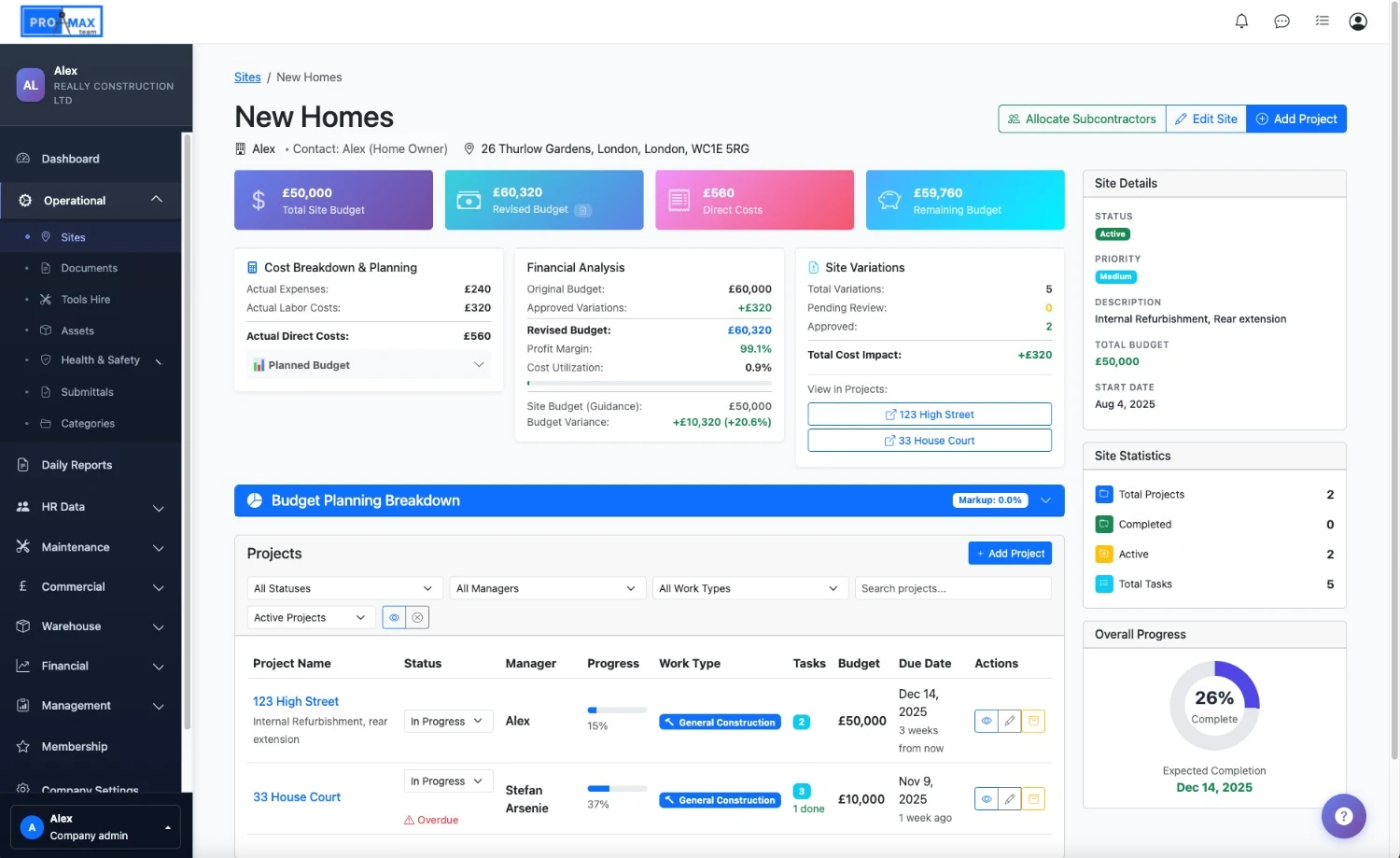Click the Allocate Subcontractors button
The image size is (1400, 858).
click(x=1082, y=119)
